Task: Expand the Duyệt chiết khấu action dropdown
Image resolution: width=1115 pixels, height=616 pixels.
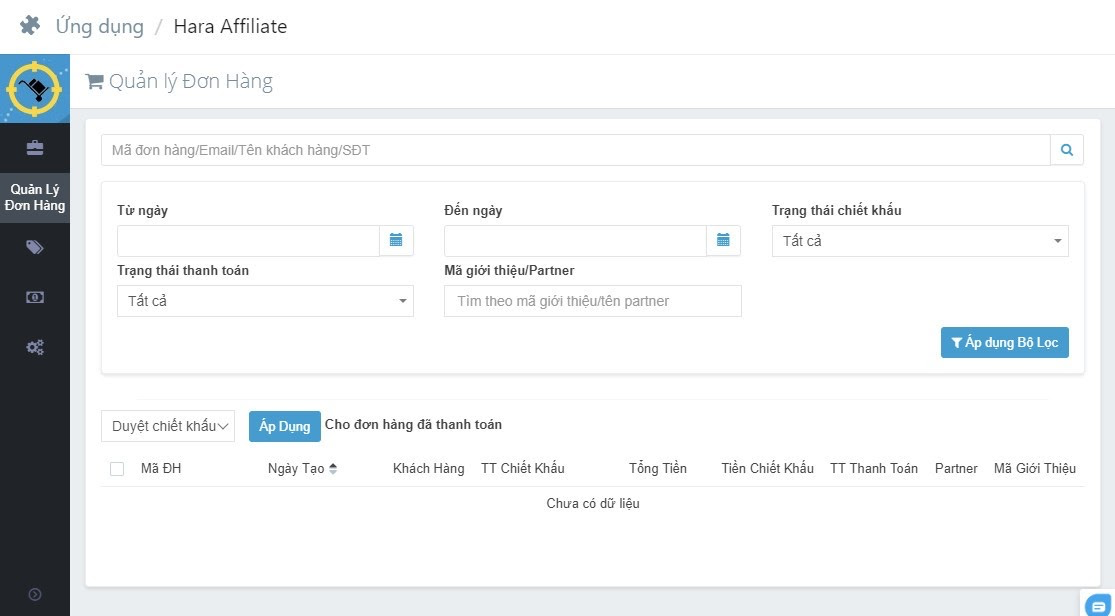Action: click(x=168, y=426)
